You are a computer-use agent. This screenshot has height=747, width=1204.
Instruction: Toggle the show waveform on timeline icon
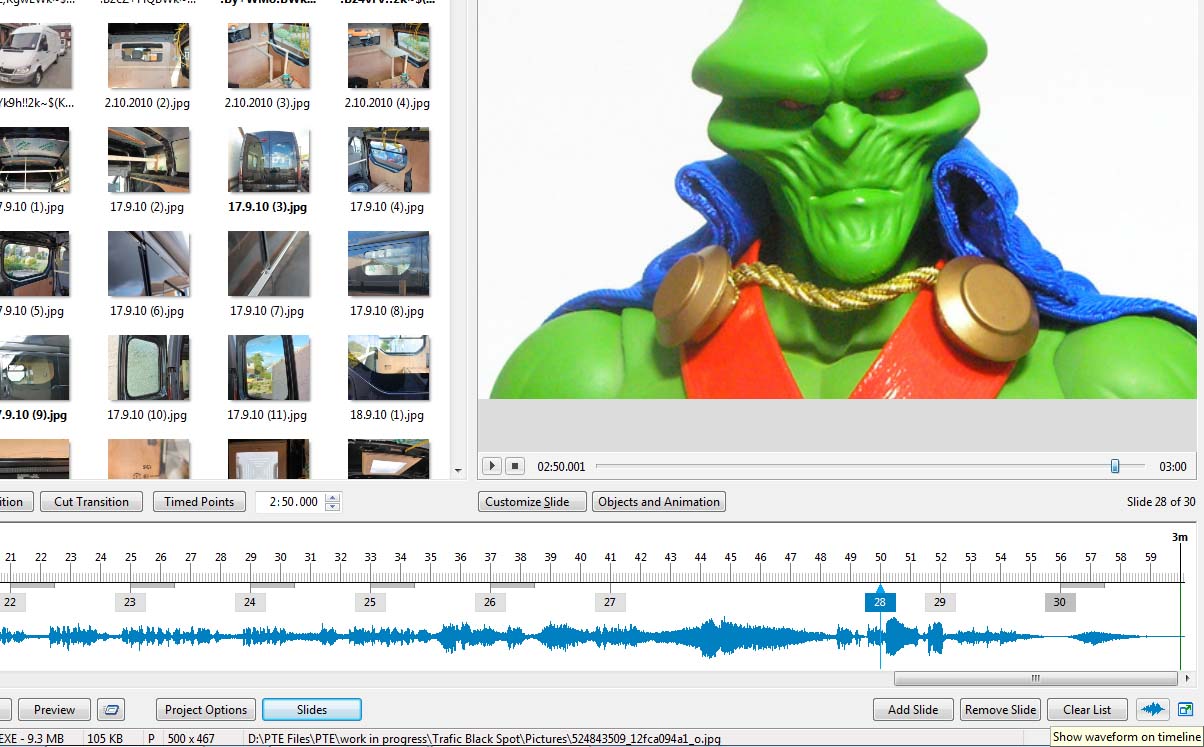pyautogui.click(x=1153, y=710)
